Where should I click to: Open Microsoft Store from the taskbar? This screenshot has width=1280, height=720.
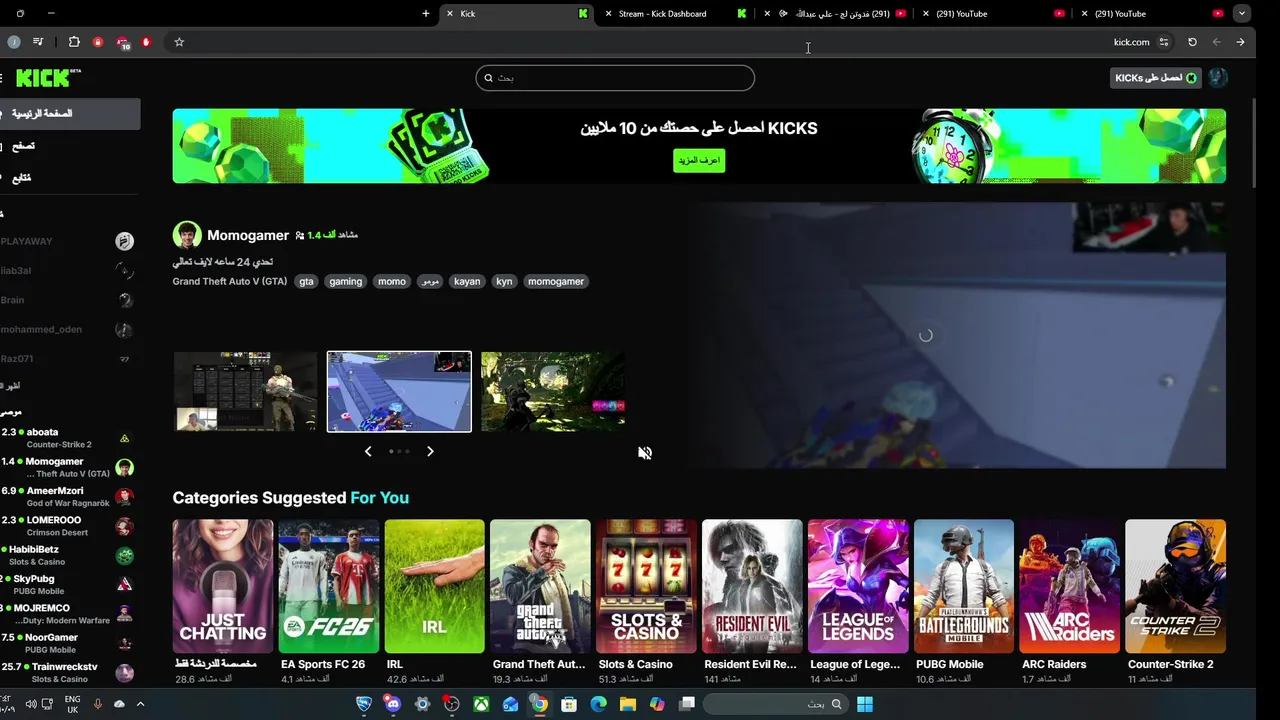pyautogui.click(x=569, y=704)
